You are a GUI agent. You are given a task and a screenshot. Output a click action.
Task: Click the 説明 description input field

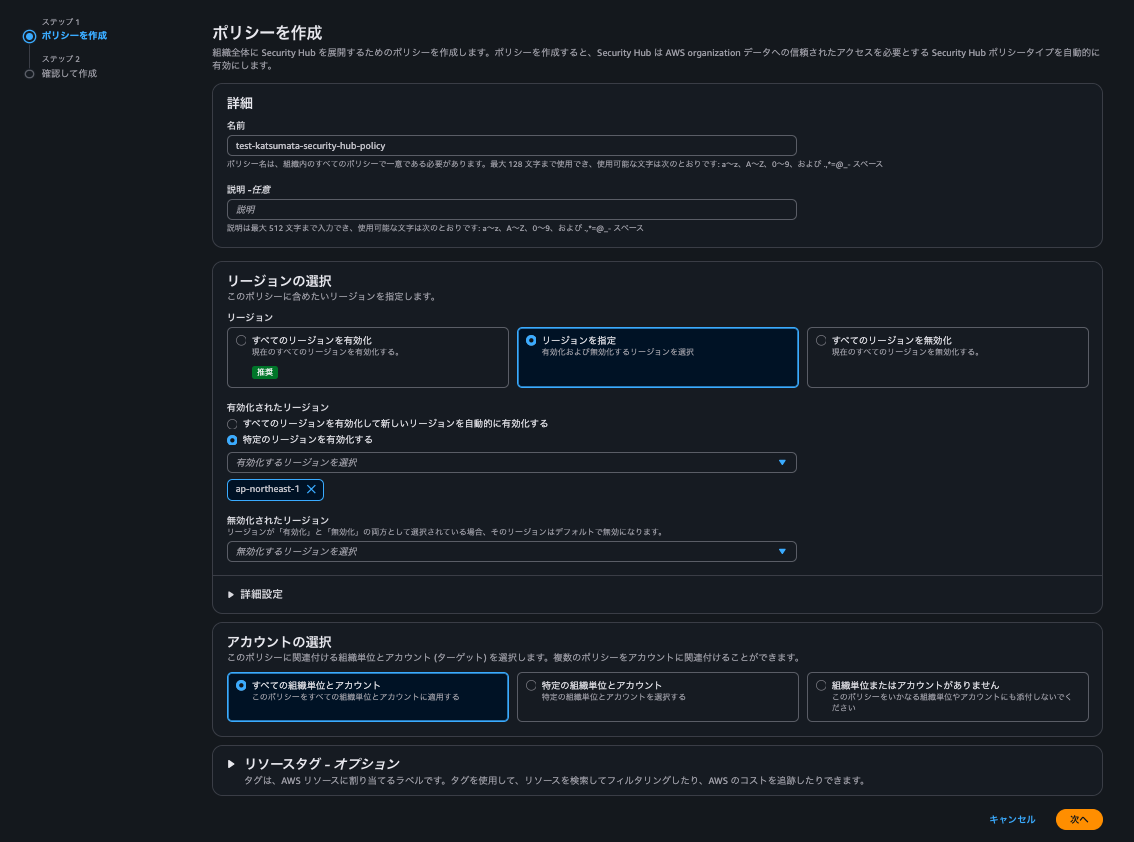click(511, 209)
